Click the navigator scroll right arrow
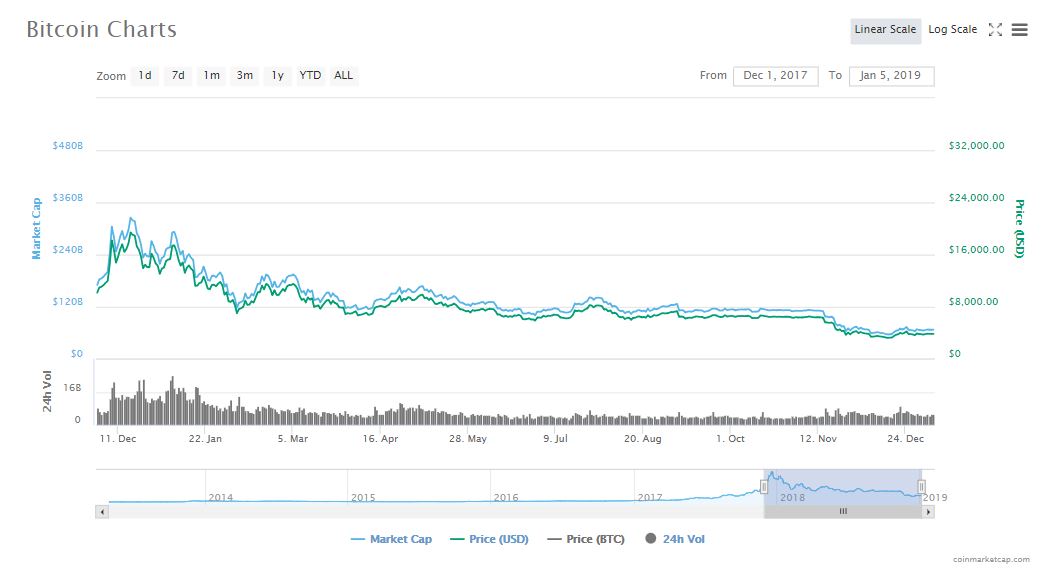The image size is (1046, 583). [x=928, y=511]
